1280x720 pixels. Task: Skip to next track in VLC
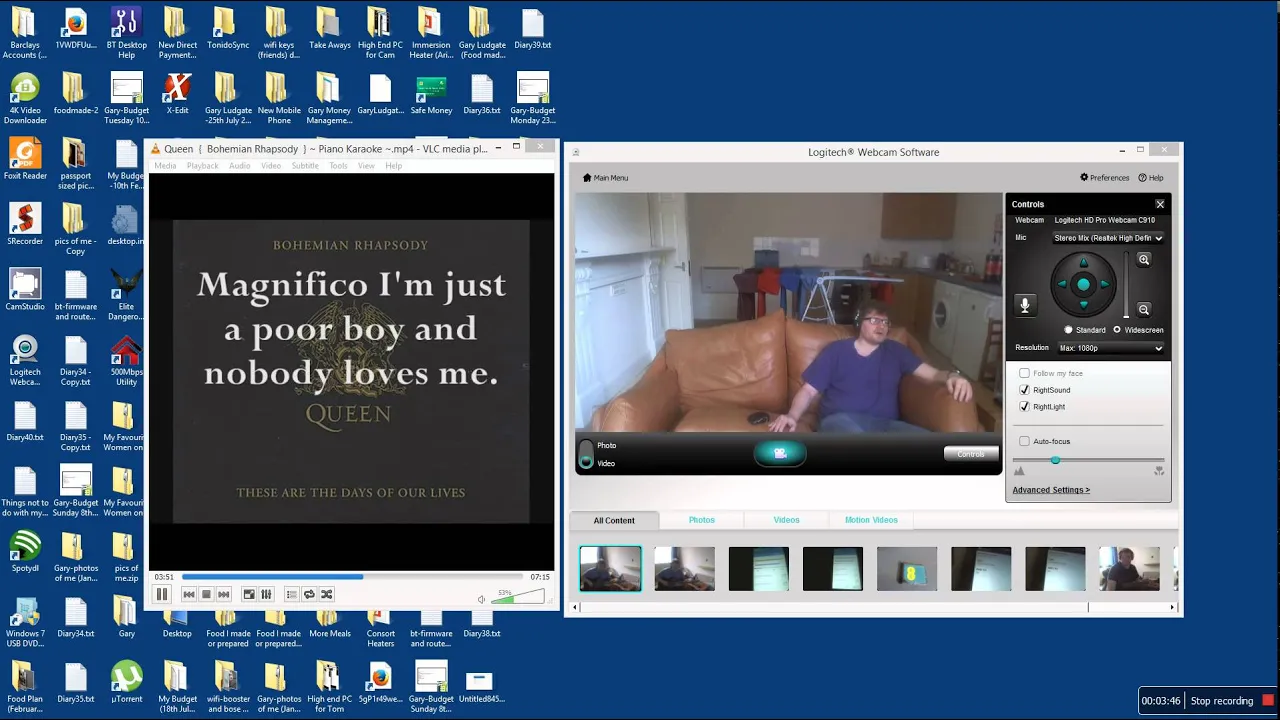pyautogui.click(x=224, y=594)
